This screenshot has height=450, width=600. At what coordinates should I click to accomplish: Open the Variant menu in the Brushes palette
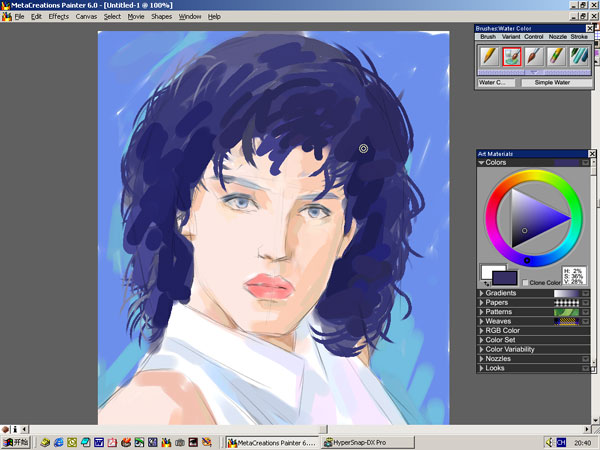point(511,37)
